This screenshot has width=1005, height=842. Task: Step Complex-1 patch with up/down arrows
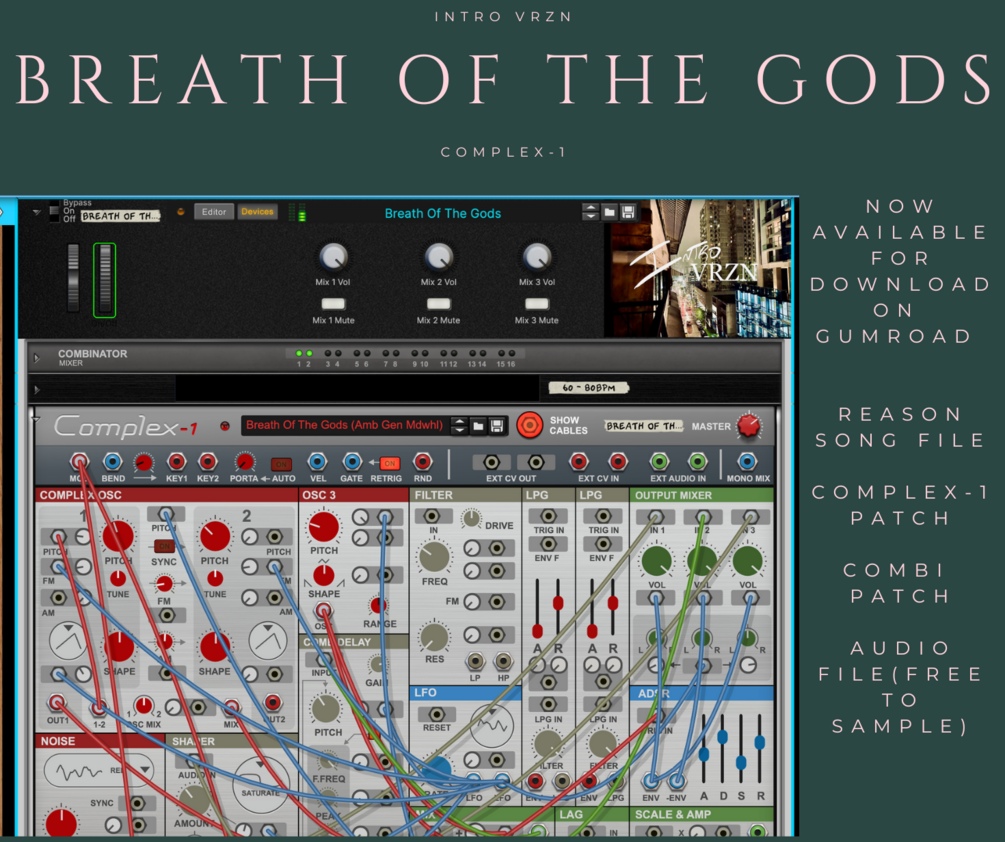(x=459, y=425)
